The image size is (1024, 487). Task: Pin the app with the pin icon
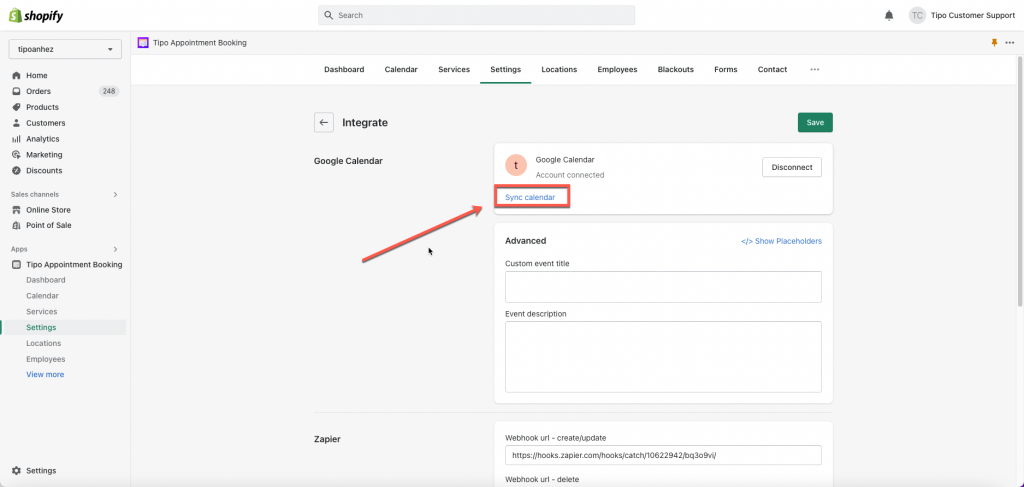[995, 42]
